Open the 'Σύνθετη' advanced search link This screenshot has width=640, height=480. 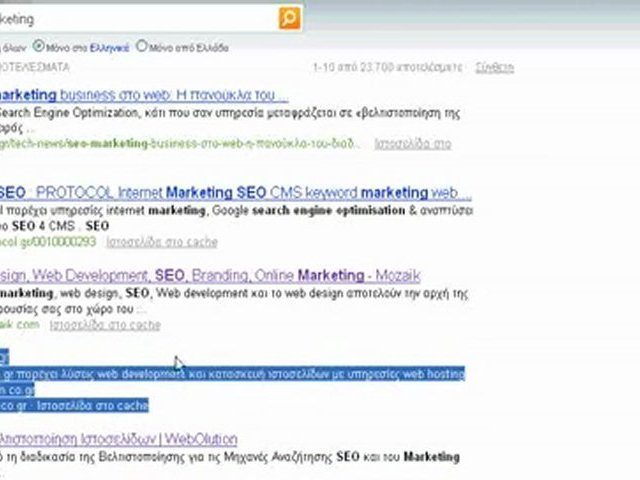496,67
